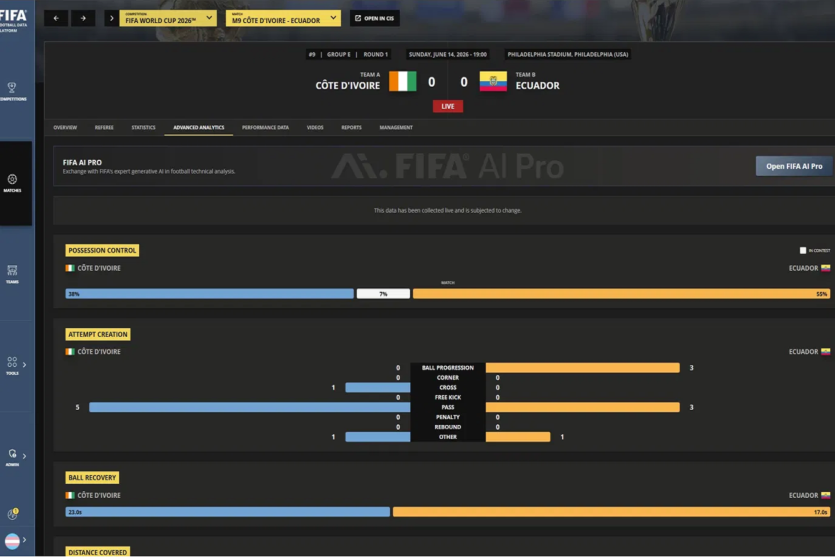
Task: Click the Ball Recovery section label
Action: (92, 478)
